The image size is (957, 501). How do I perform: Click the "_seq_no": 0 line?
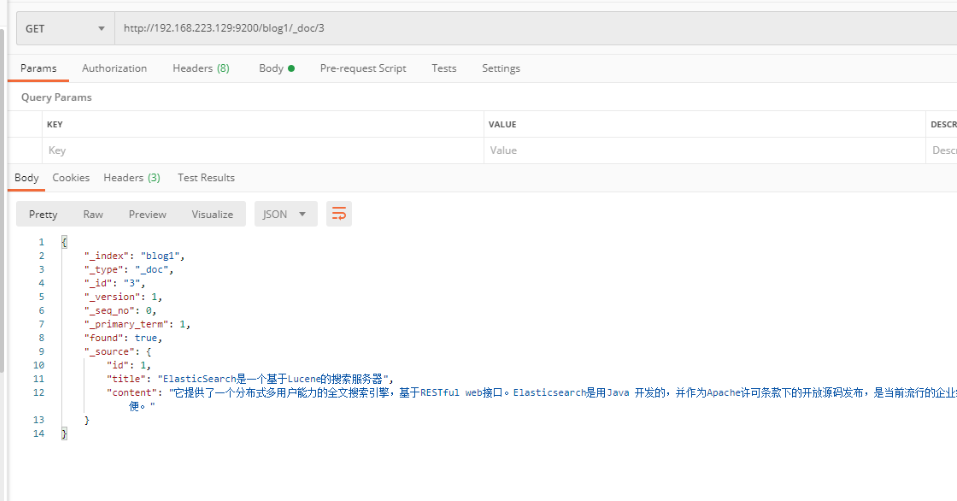point(120,311)
